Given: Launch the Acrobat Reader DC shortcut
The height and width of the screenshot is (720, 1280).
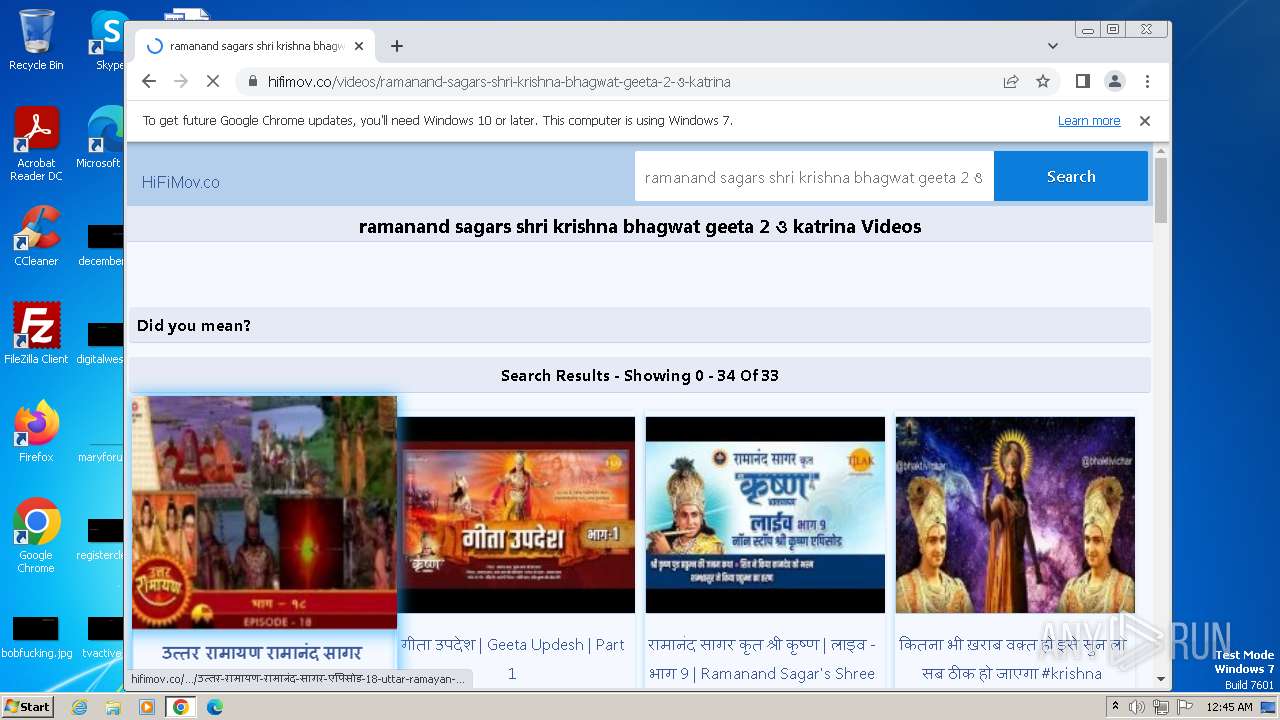Looking at the screenshot, I should click(x=36, y=144).
